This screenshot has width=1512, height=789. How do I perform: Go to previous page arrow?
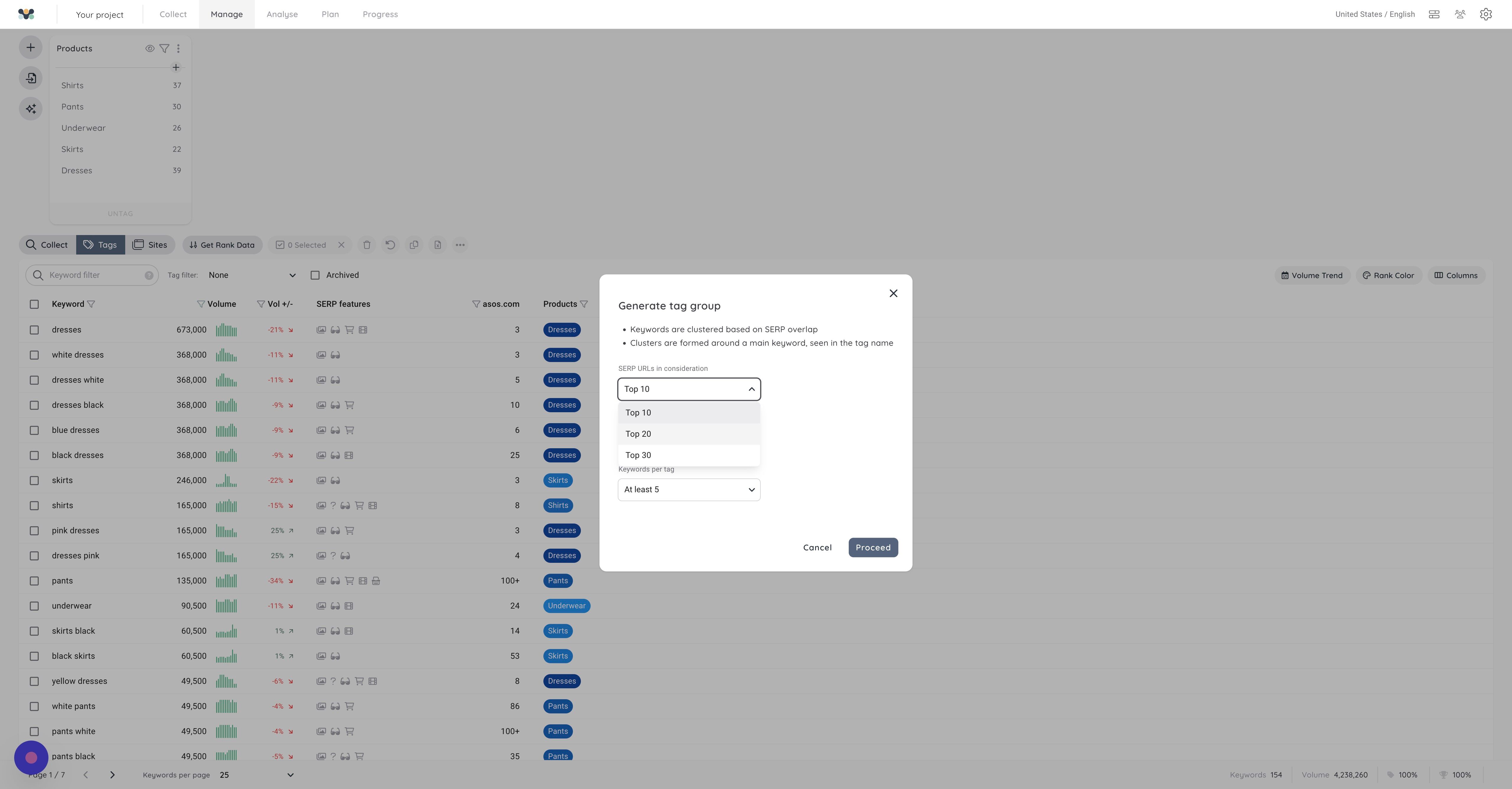[86, 775]
